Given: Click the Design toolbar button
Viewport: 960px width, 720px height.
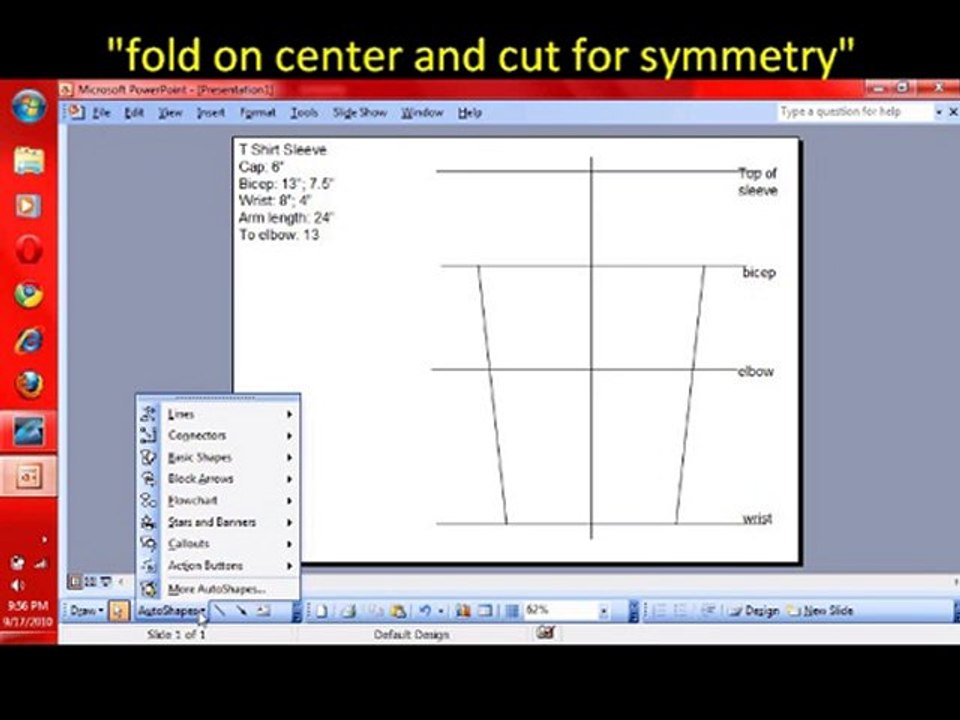Looking at the screenshot, I should (754, 610).
